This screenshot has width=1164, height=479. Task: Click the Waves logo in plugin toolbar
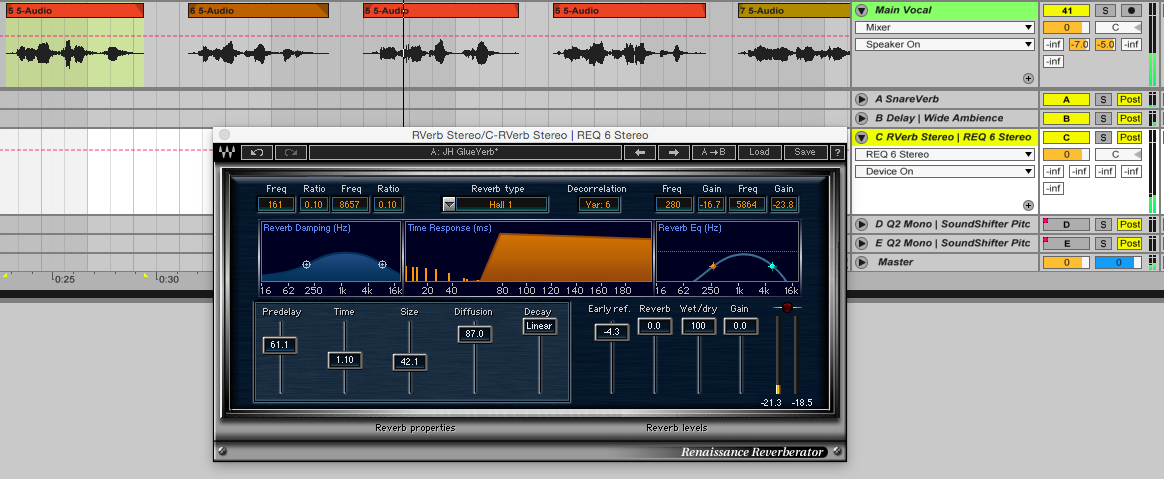[x=226, y=152]
